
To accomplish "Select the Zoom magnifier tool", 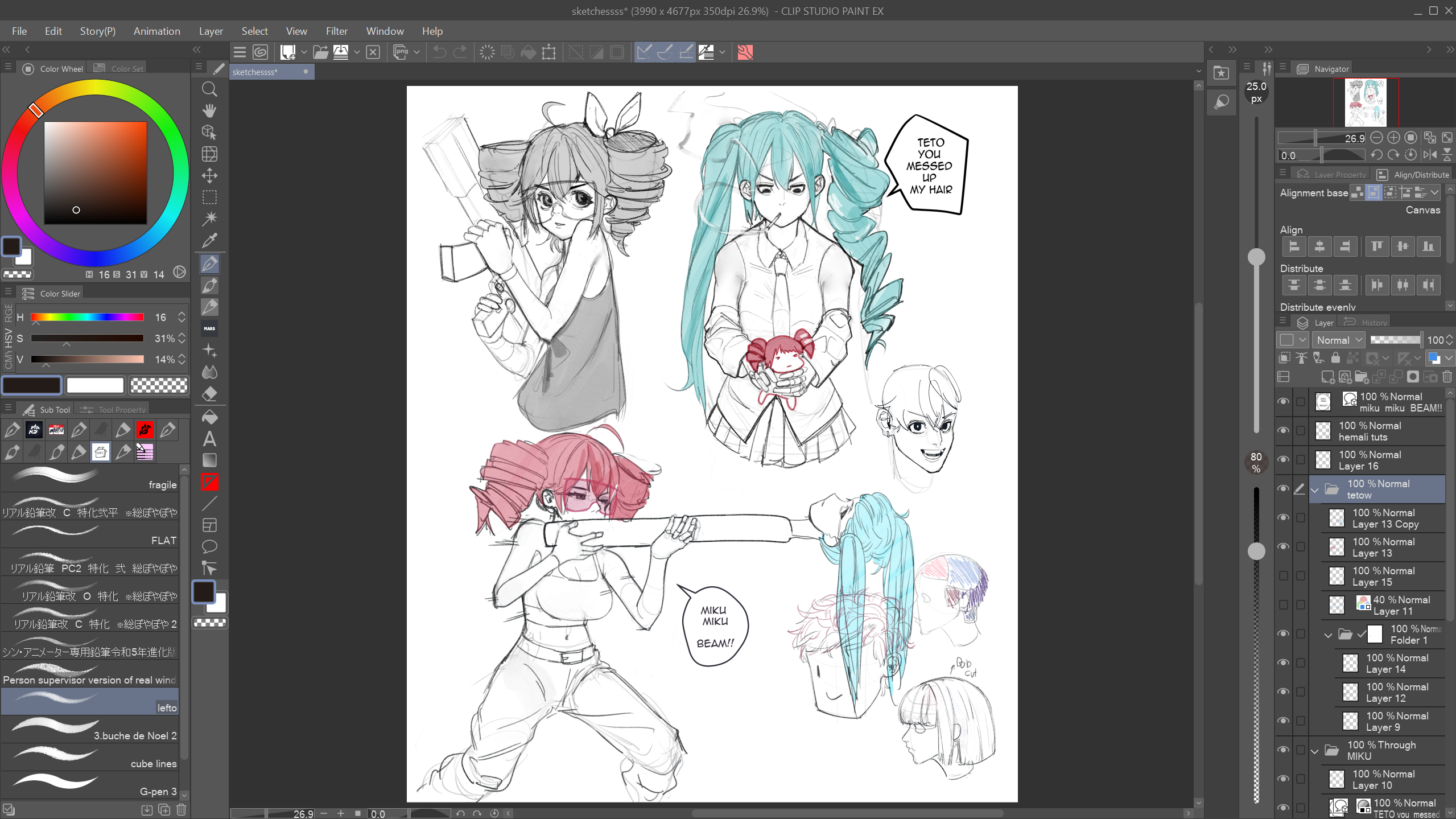I will point(209,89).
